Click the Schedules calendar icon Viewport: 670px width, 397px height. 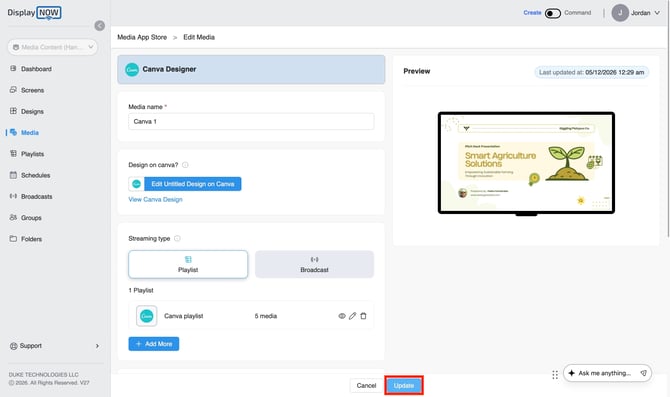pyautogui.click(x=13, y=175)
